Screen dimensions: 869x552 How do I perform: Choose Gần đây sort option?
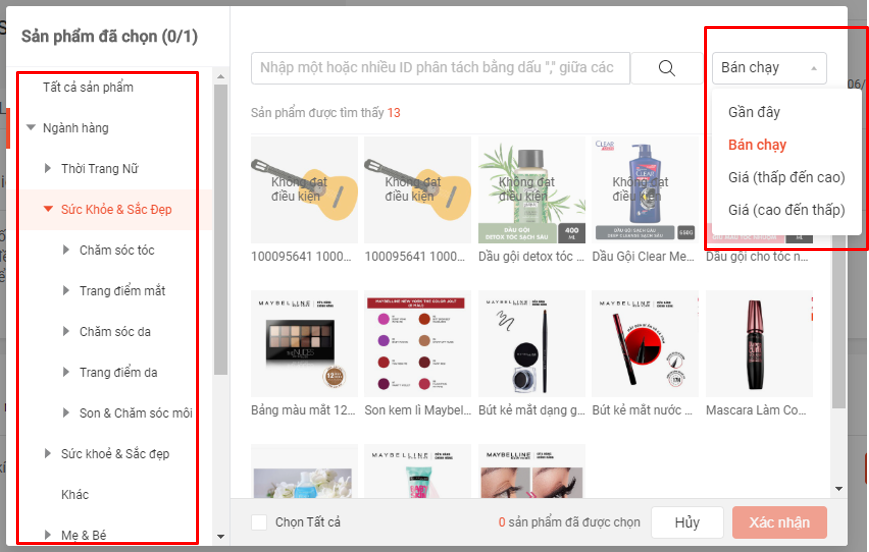[754, 112]
